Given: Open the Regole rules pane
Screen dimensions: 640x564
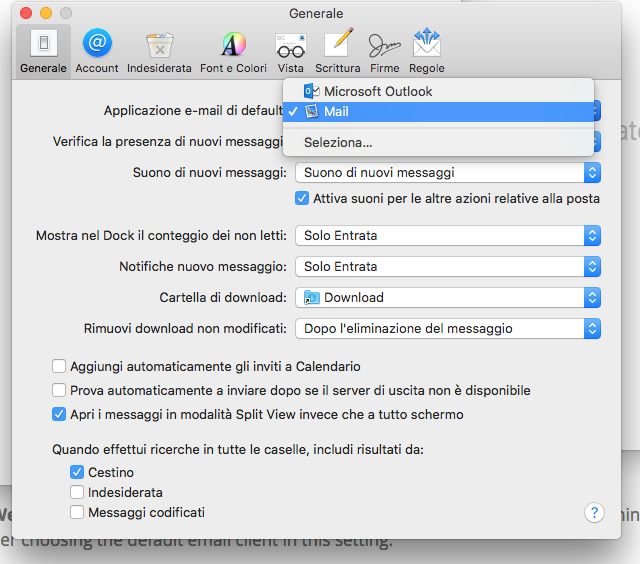Looking at the screenshot, I should [427, 51].
